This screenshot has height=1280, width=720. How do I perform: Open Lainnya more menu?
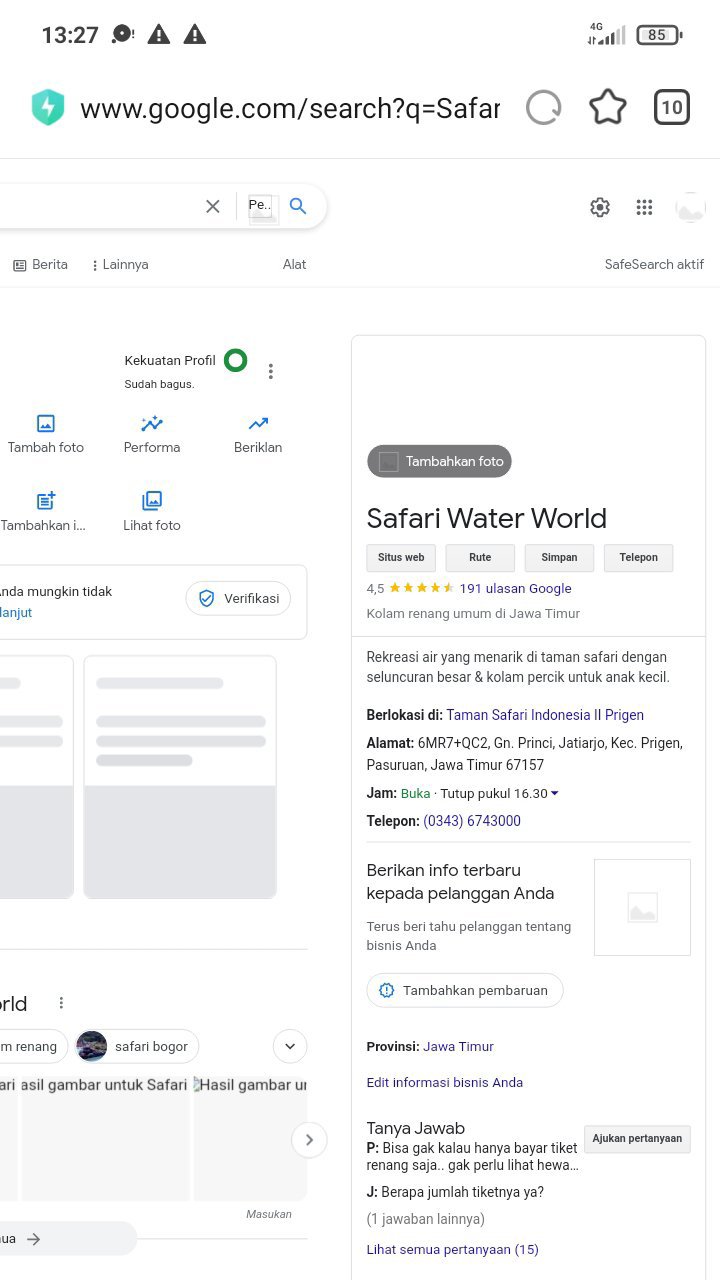[x=119, y=265]
